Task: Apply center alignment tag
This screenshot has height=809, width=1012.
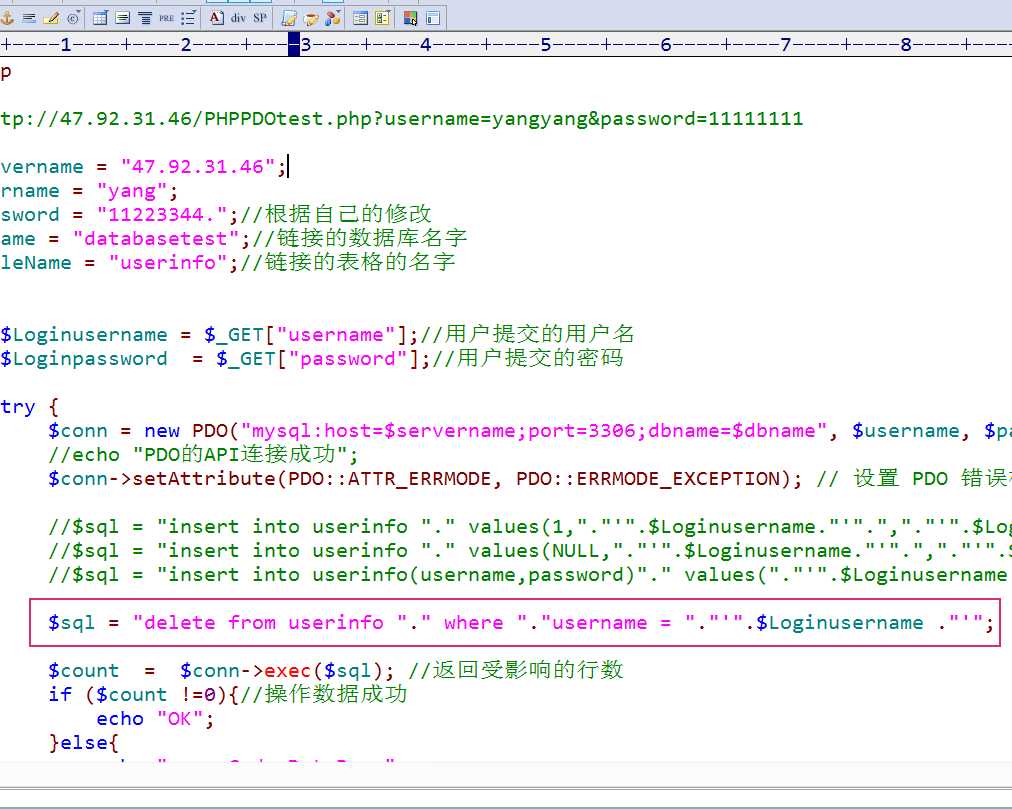Action: pos(145,18)
